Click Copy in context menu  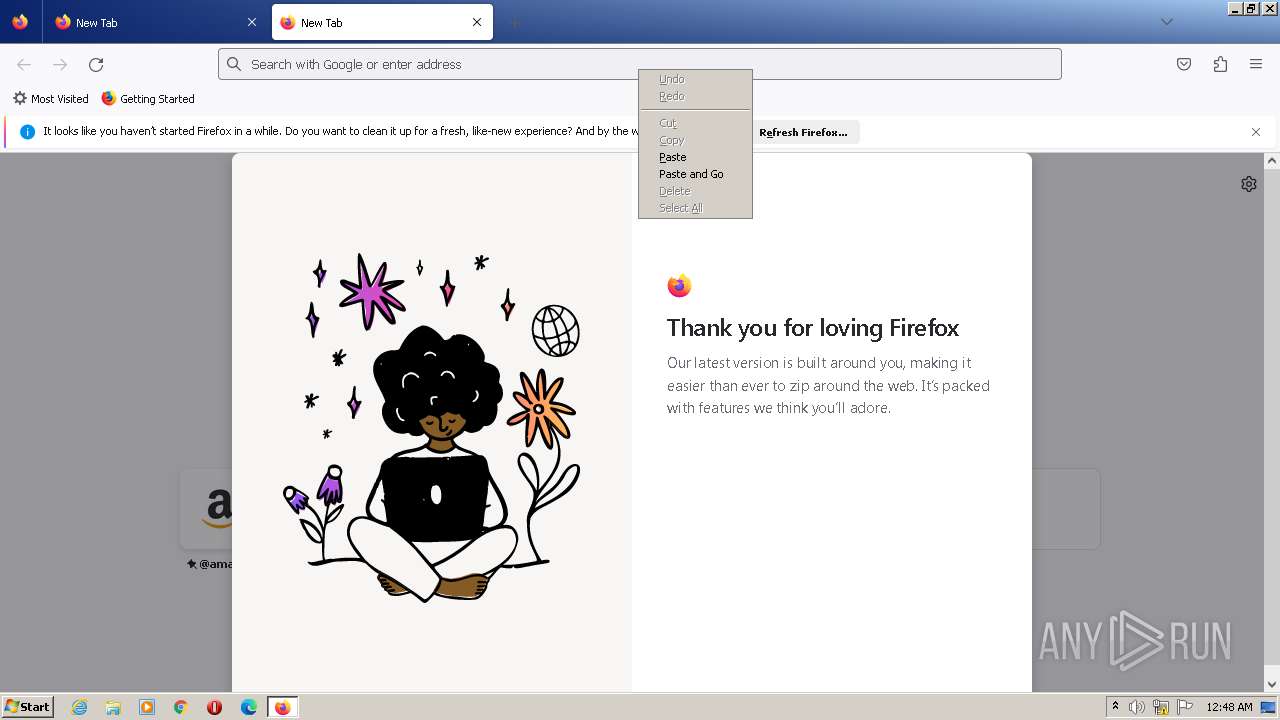point(695,140)
